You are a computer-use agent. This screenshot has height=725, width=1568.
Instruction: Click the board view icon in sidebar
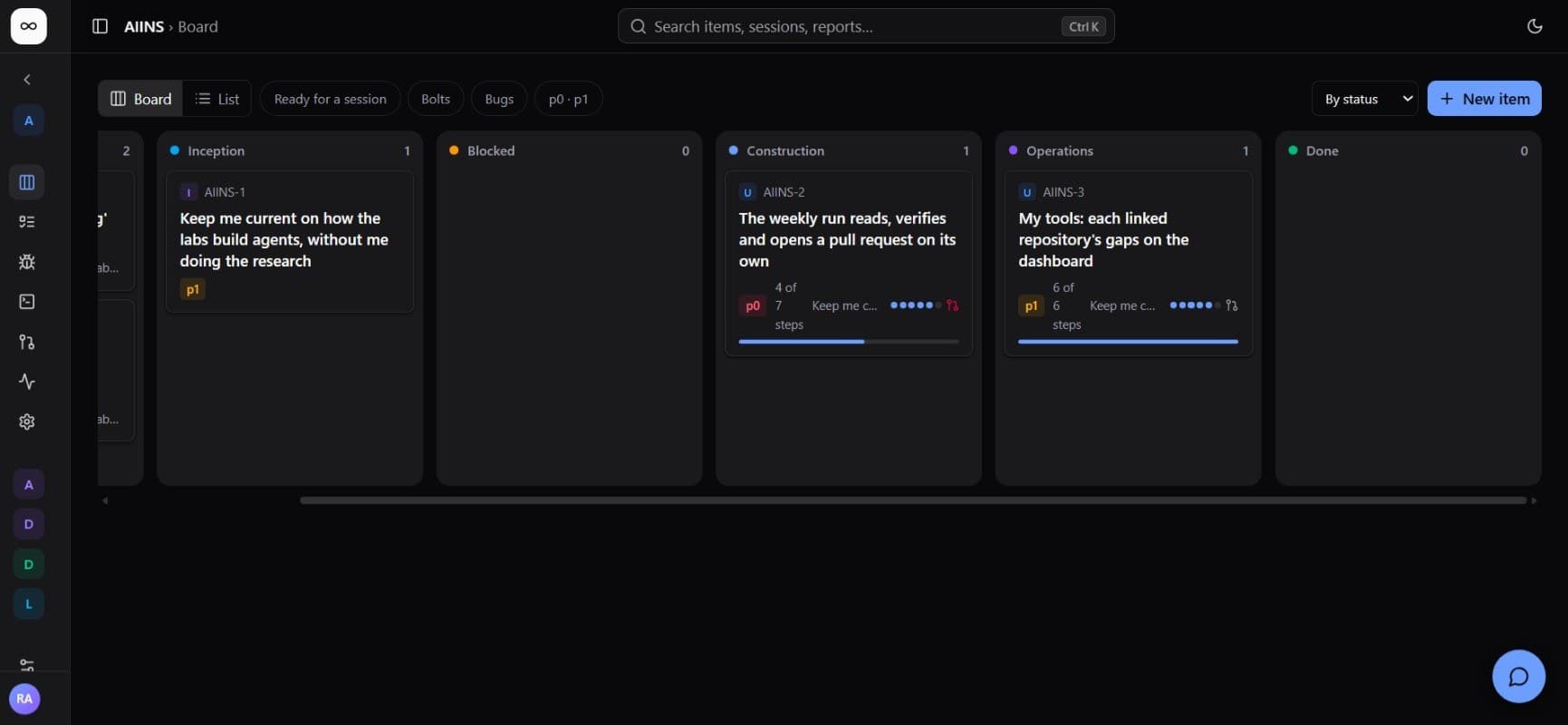(x=27, y=182)
